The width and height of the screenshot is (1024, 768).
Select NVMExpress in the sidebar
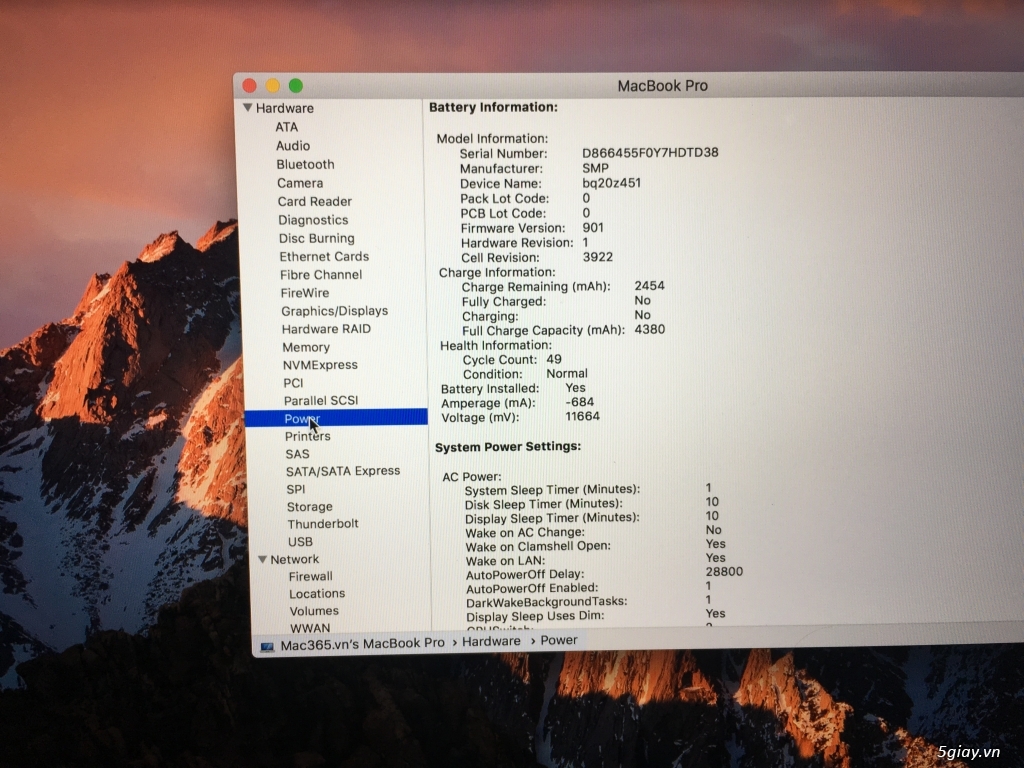point(320,365)
